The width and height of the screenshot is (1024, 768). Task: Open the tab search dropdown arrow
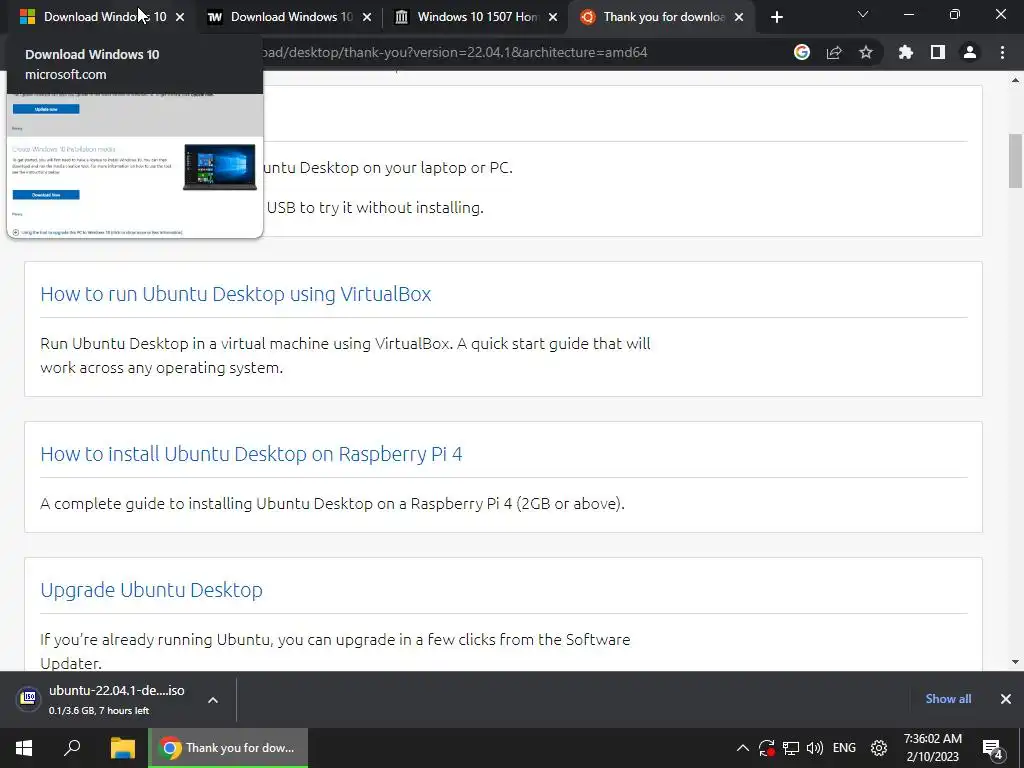pos(863,14)
